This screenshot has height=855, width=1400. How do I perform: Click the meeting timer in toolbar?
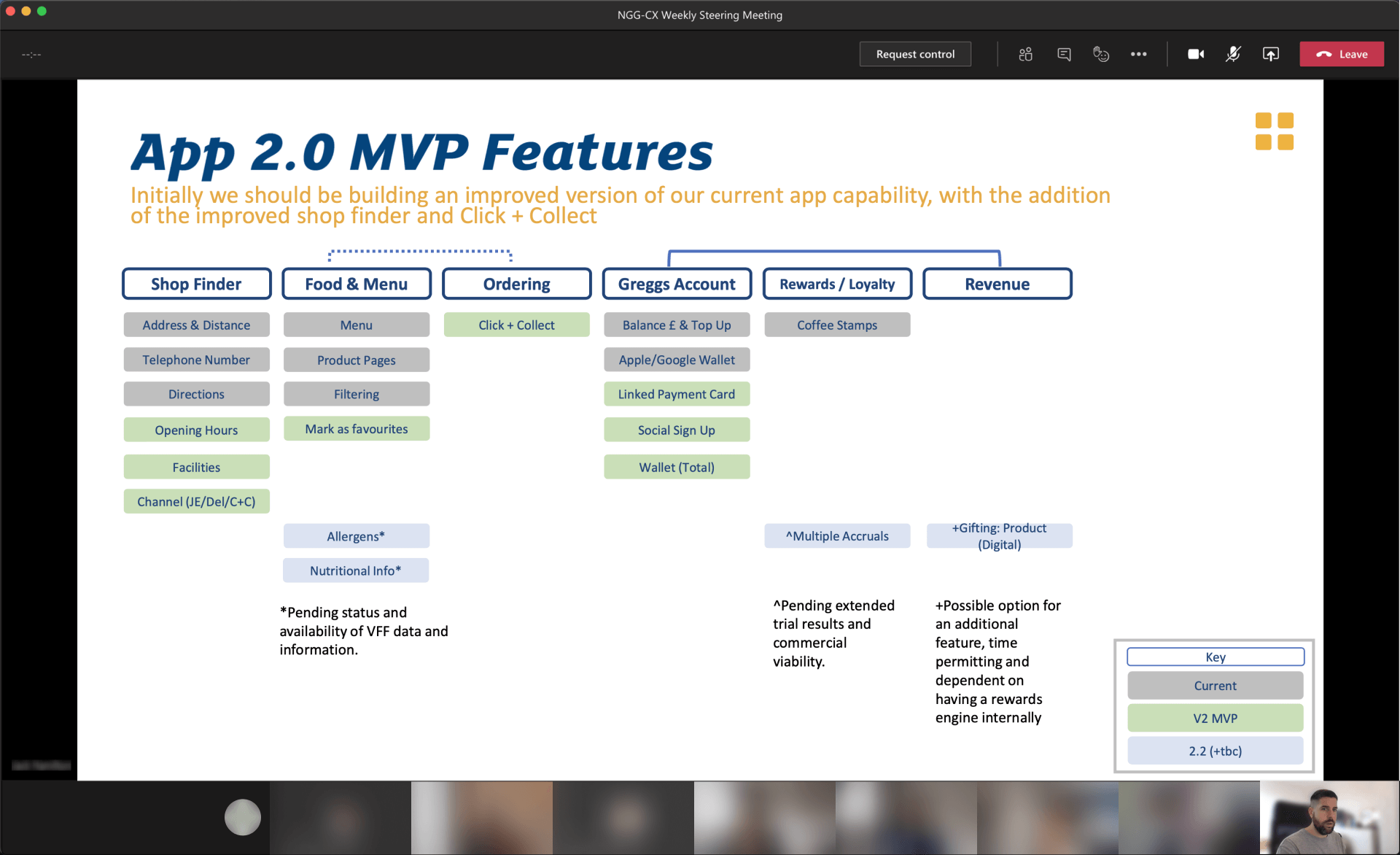pyautogui.click(x=31, y=55)
